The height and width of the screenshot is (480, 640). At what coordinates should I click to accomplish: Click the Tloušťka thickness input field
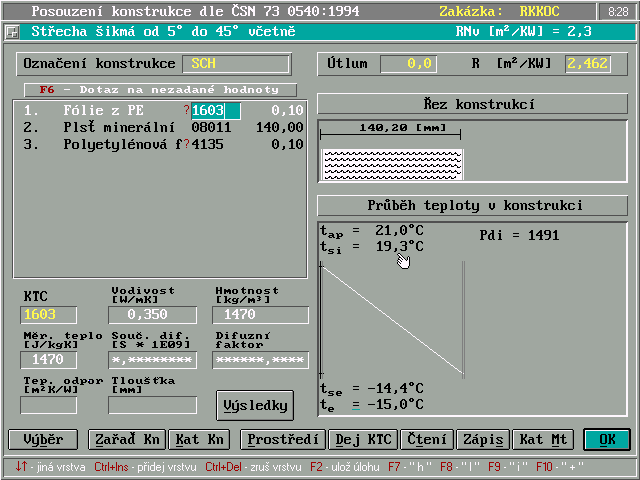tap(152, 405)
